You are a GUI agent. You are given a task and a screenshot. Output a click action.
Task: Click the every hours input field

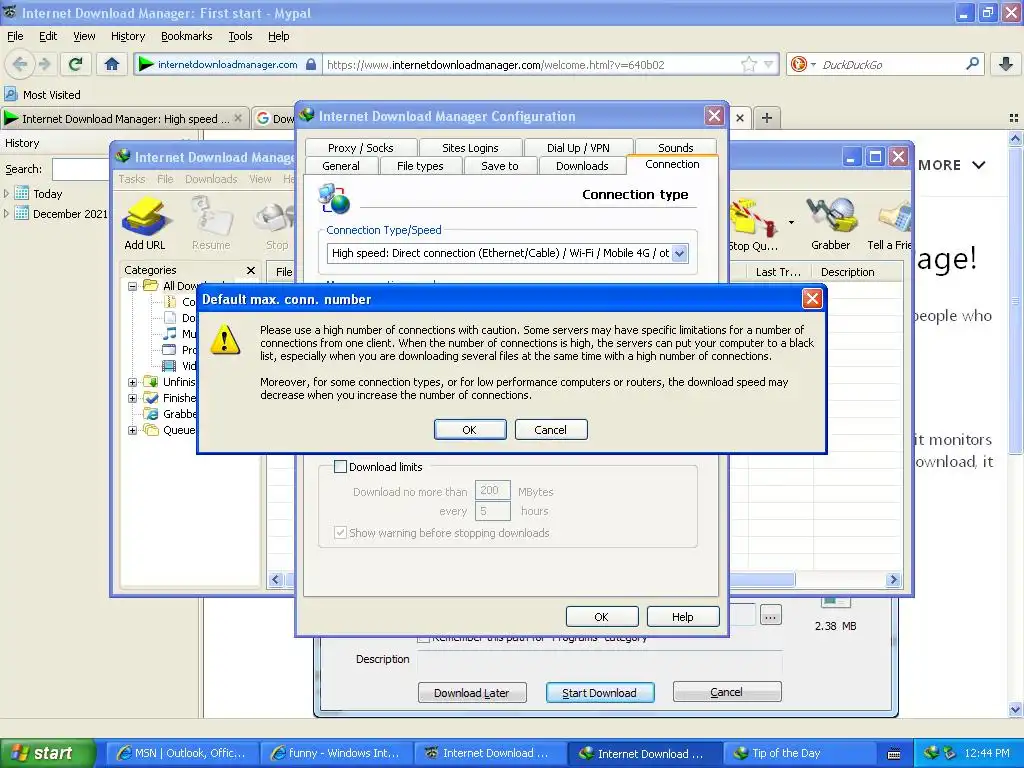pos(492,511)
